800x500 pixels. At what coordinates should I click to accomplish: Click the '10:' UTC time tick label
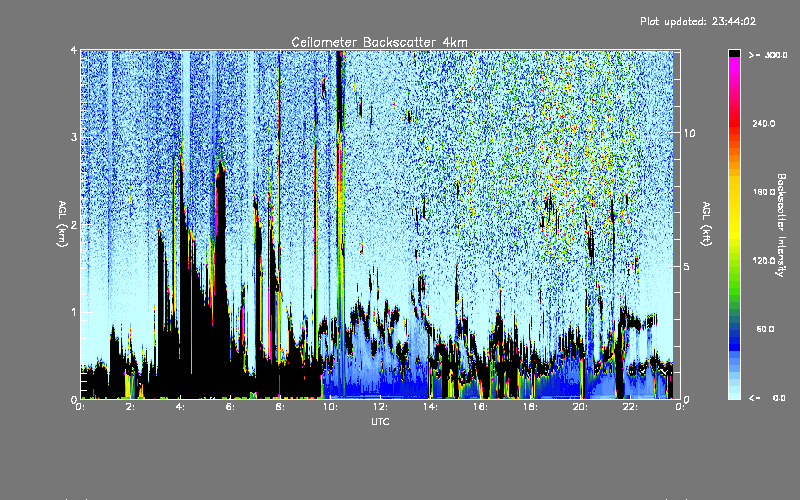tap(330, 407)
